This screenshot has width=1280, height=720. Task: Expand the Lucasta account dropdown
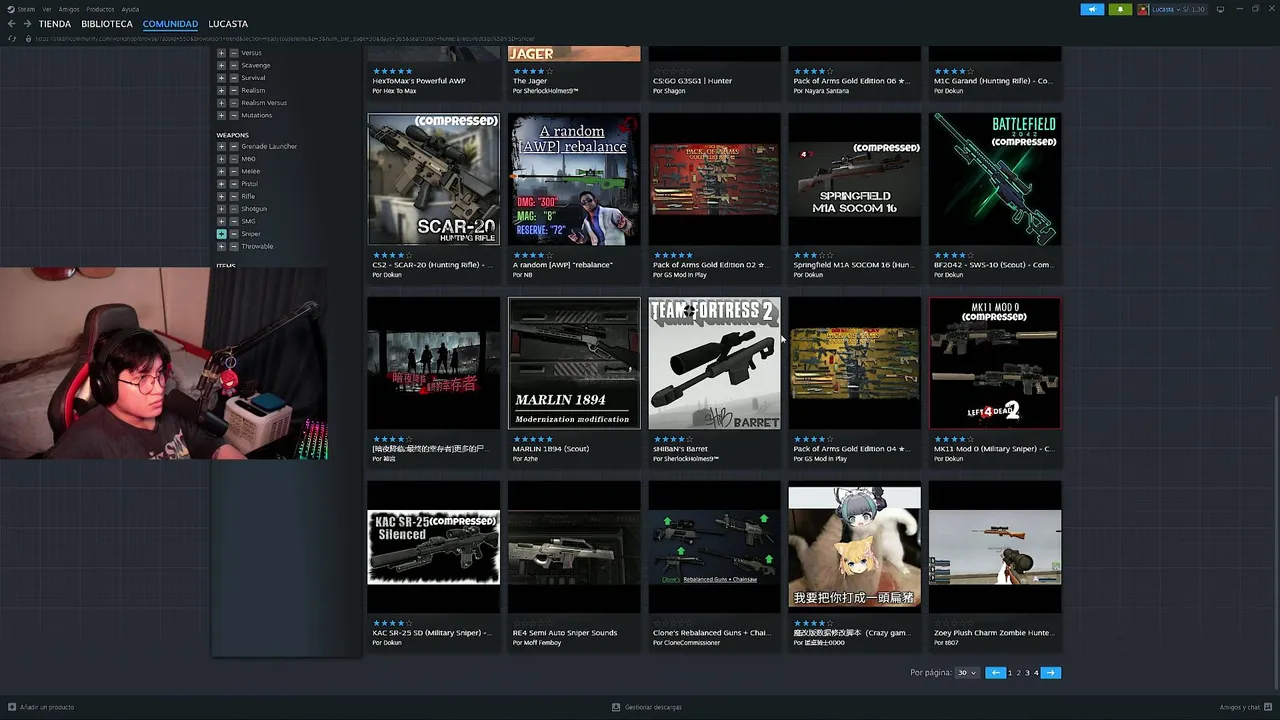point(1178,9)
